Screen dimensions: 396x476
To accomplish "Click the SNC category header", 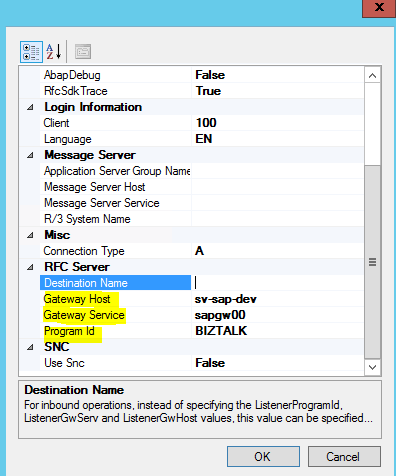I will (57, 347).
